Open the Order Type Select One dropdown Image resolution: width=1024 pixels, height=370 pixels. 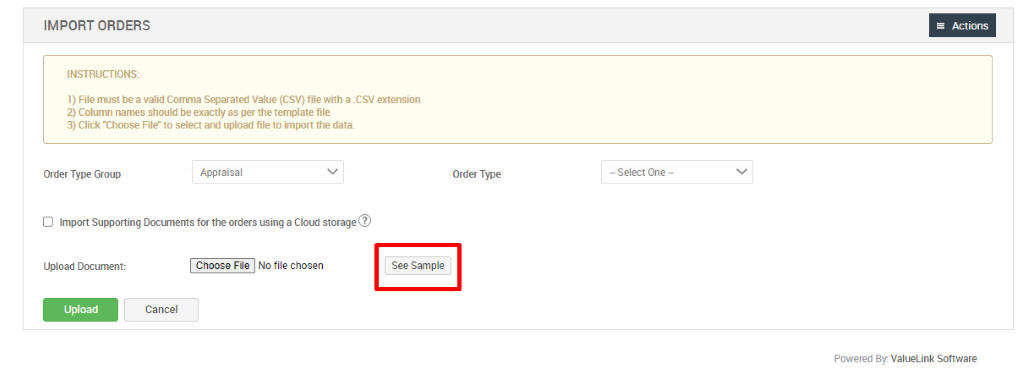(x=677, y=172)
